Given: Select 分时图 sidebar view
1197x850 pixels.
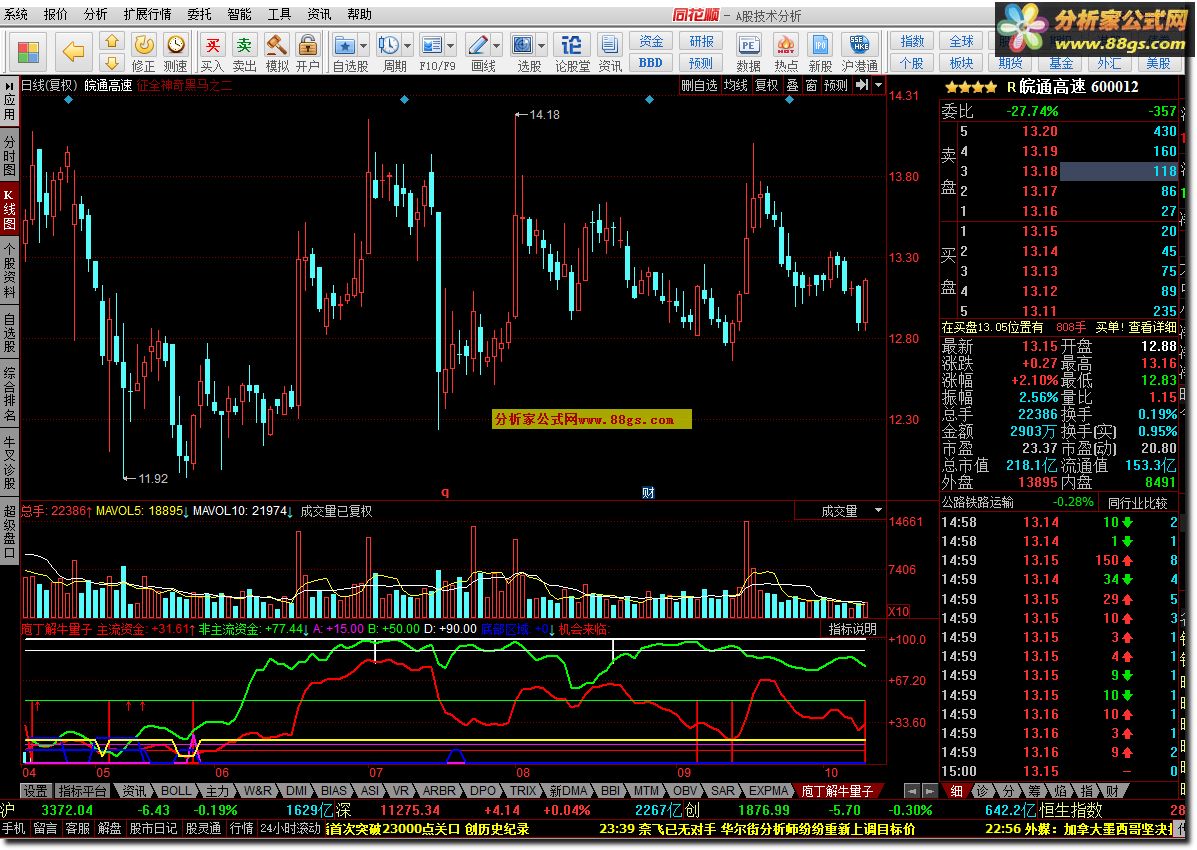Looking at the screenshot, I should click(9, 155).
